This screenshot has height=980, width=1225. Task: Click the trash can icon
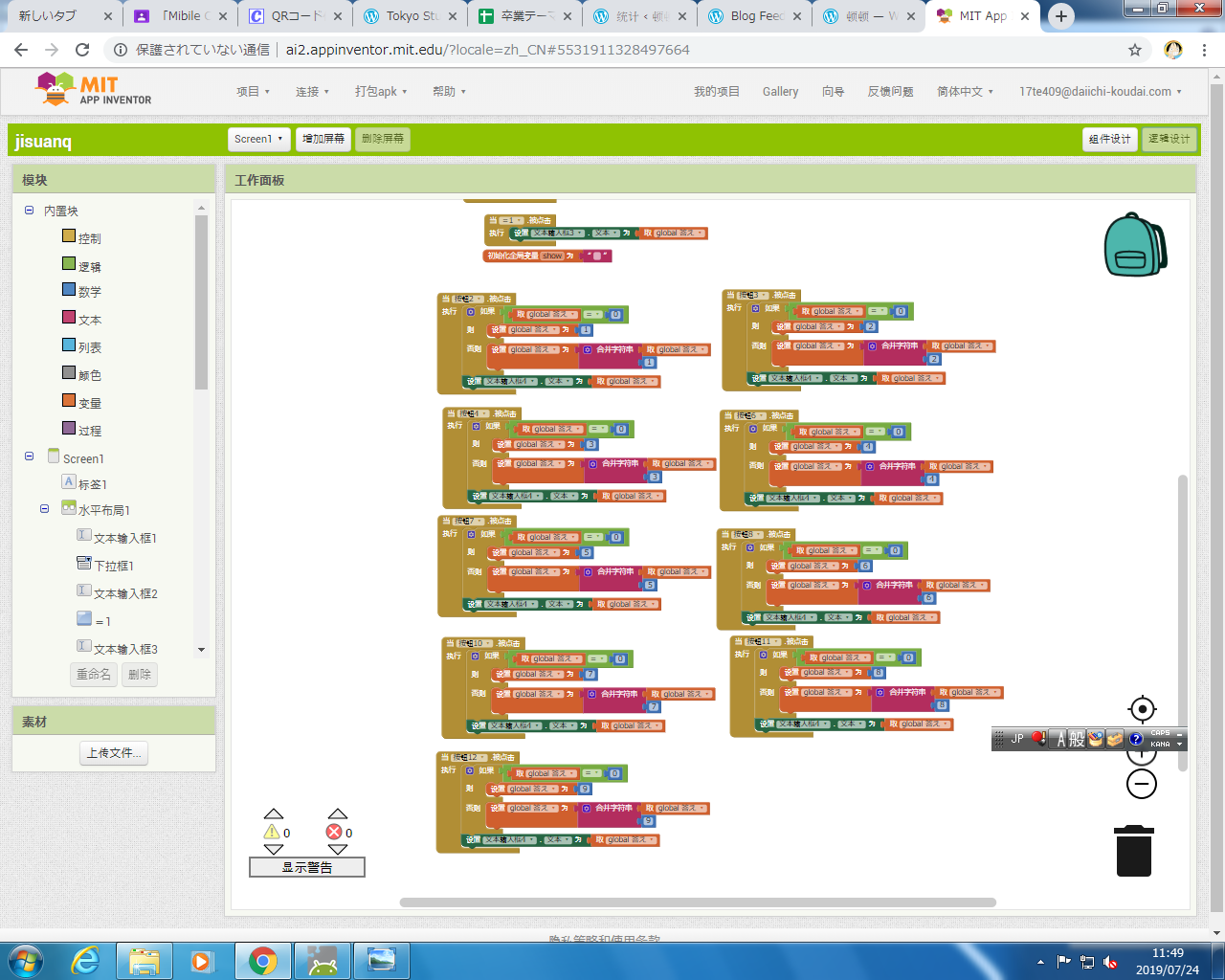pos(1134,851)
